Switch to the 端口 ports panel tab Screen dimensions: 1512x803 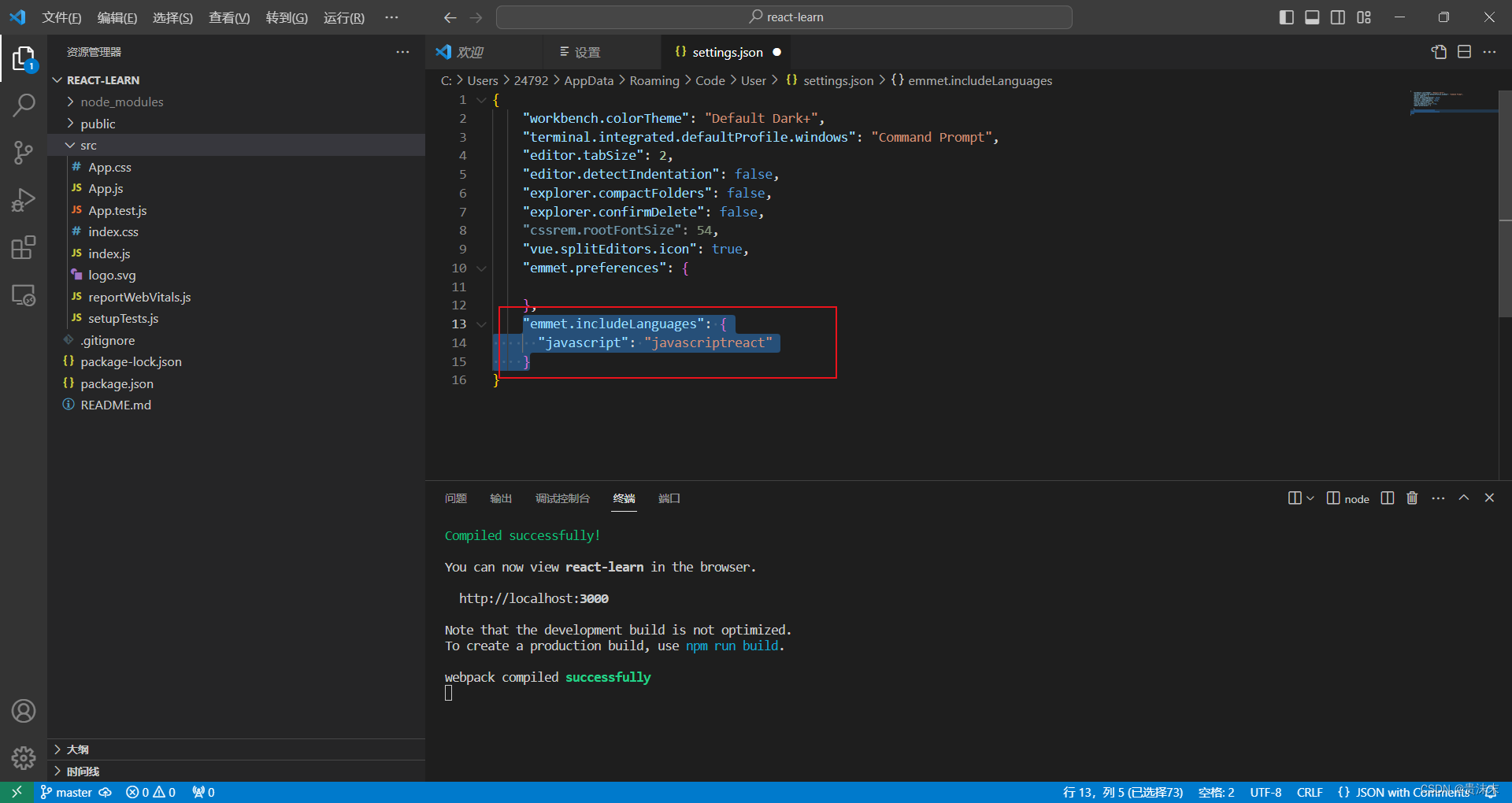click(669, 498)
